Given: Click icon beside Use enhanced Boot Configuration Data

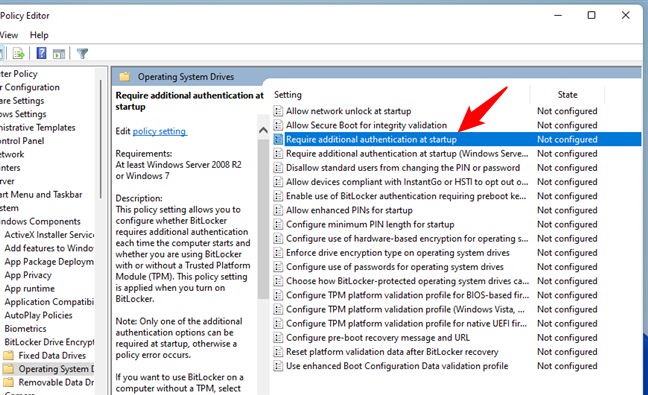Looking at the screenshot, I should point(279,366).
